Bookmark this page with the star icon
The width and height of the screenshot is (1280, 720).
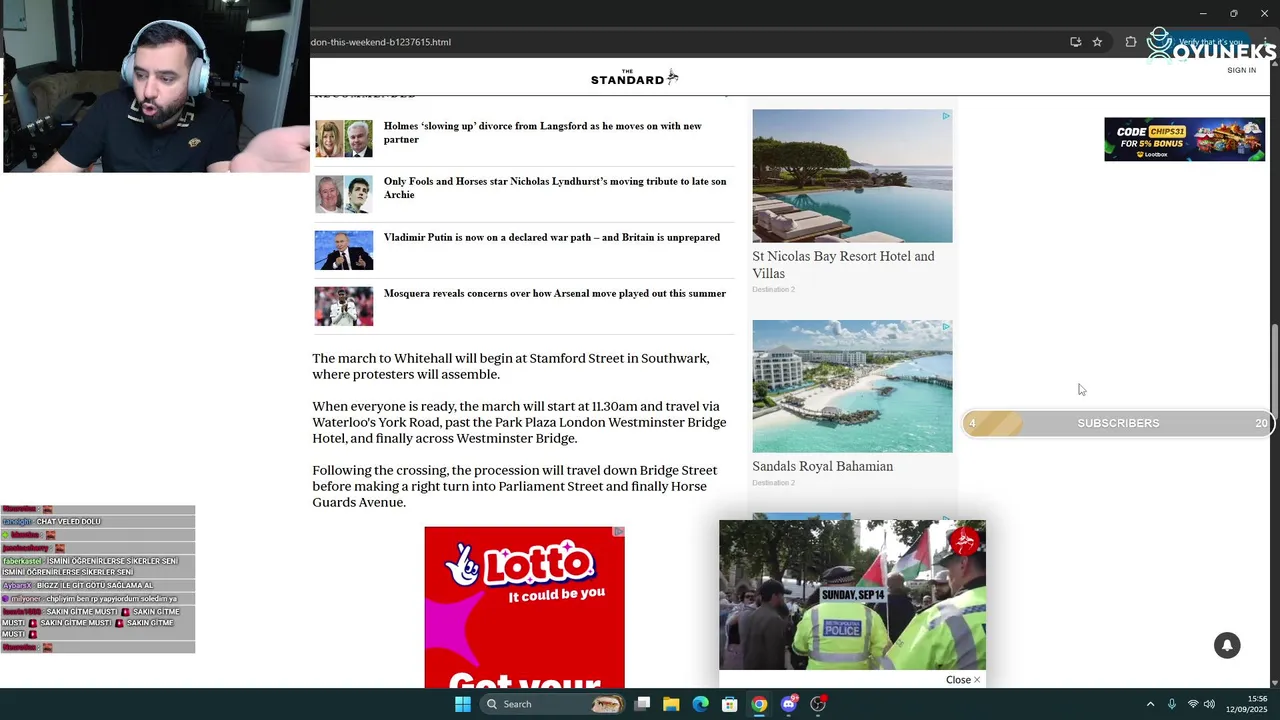(1097, 42)
